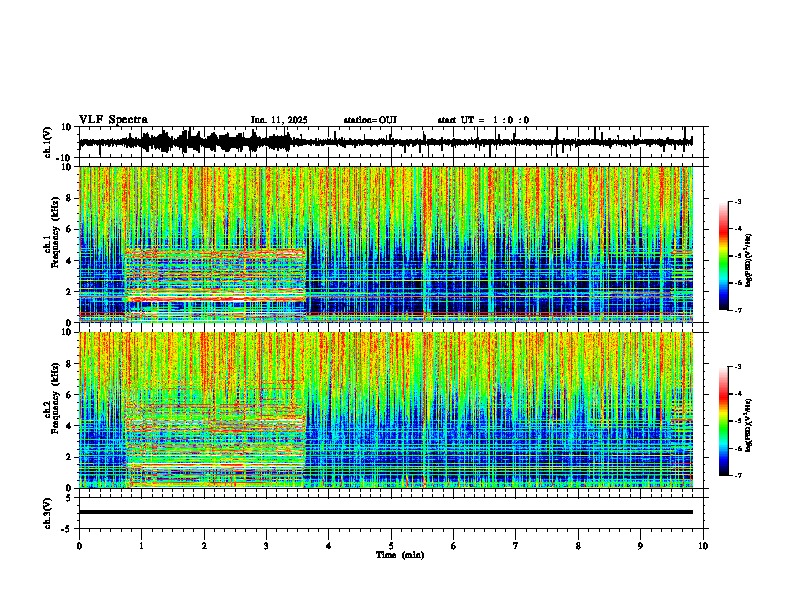Click the ch.1 spectrogram frequency tick "8"
Screen dimensions: 792x612
coord(69,198)
